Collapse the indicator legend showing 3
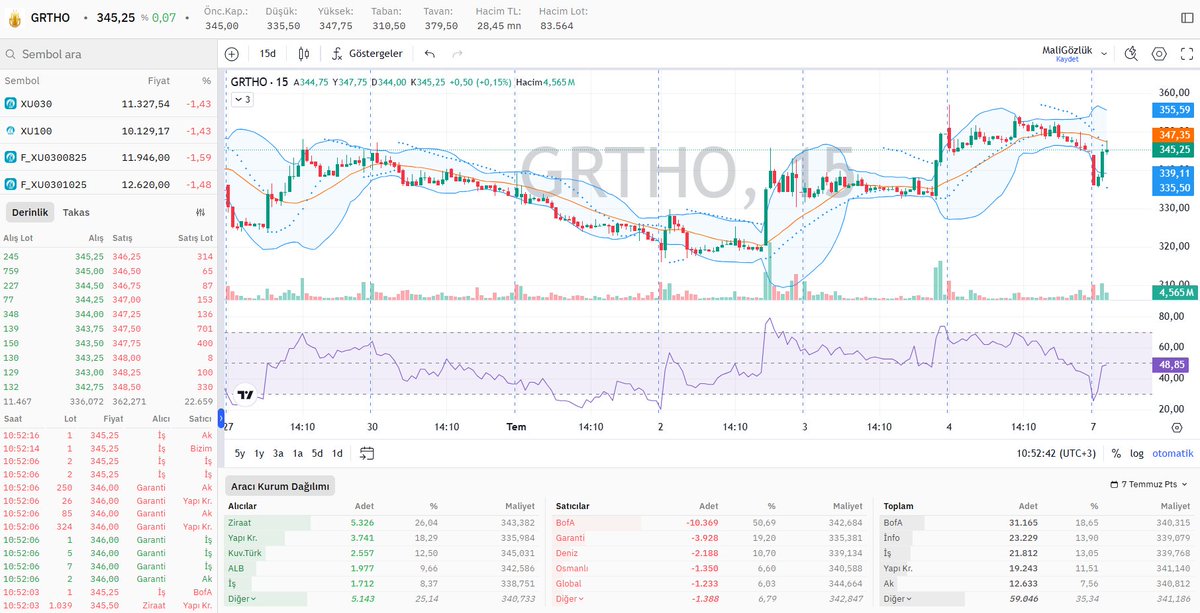 [243, 99]
